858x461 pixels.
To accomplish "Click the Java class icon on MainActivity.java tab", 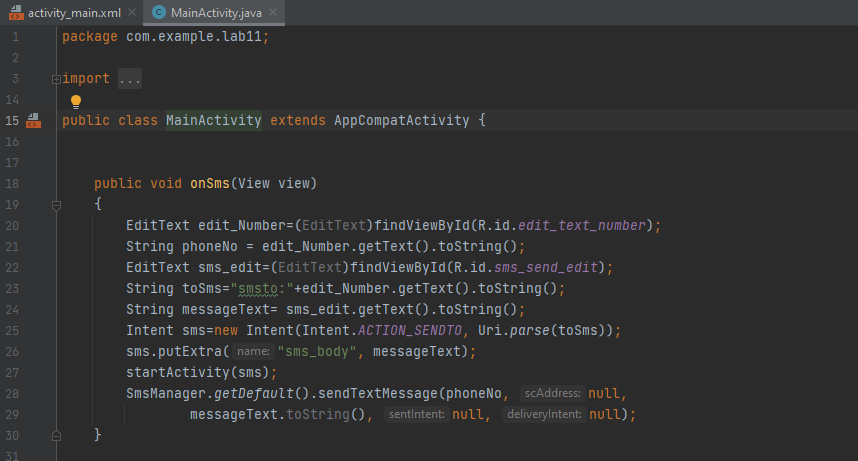I will pyautogui.click(x=159, y=12).
